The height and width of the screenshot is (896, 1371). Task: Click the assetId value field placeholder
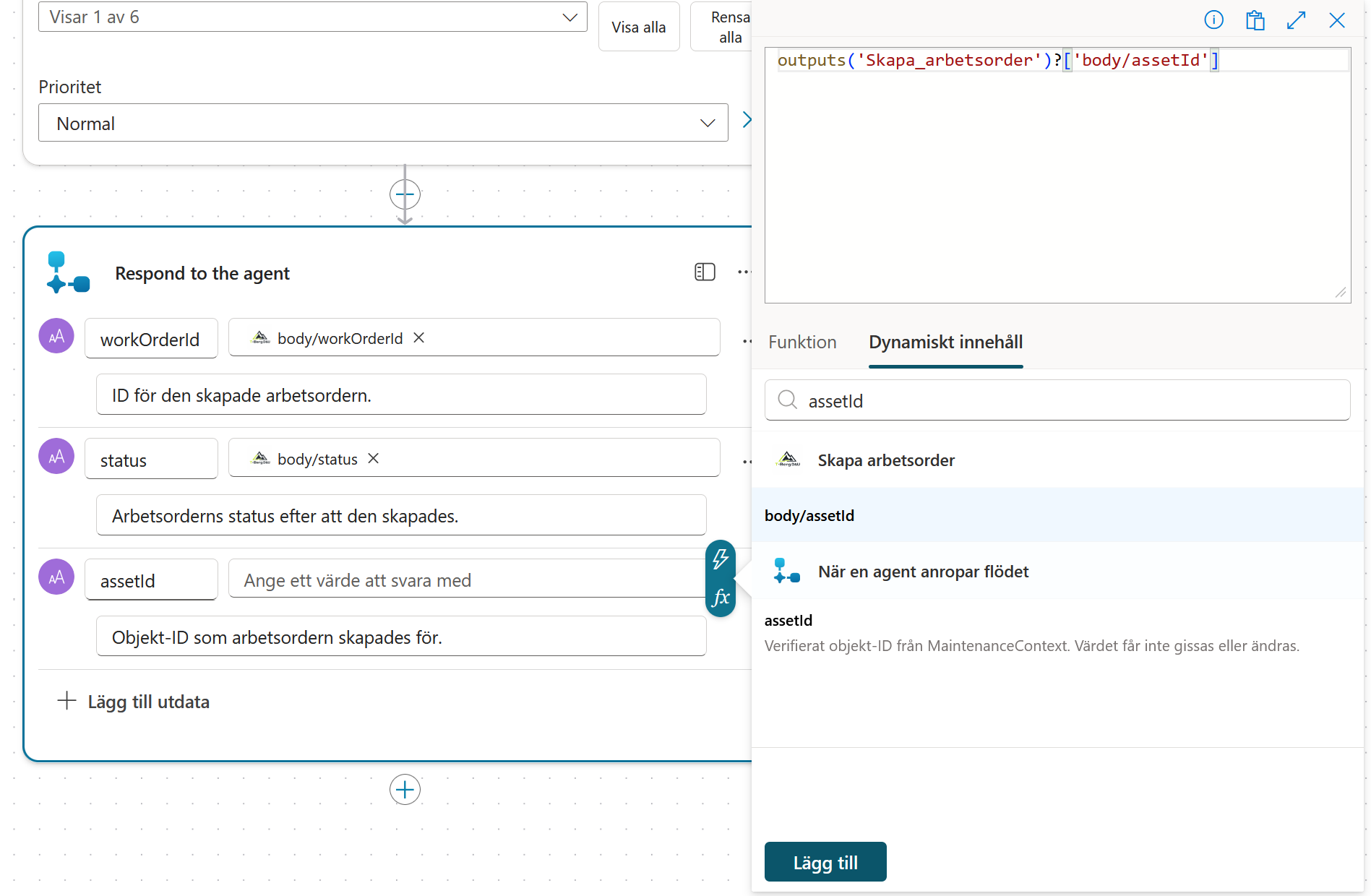pos(466,580)
